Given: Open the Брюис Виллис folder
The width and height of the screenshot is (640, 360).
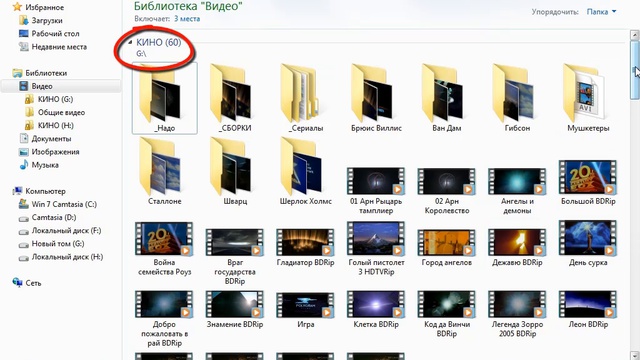Looking at the screenshot, I should [376, 98].
